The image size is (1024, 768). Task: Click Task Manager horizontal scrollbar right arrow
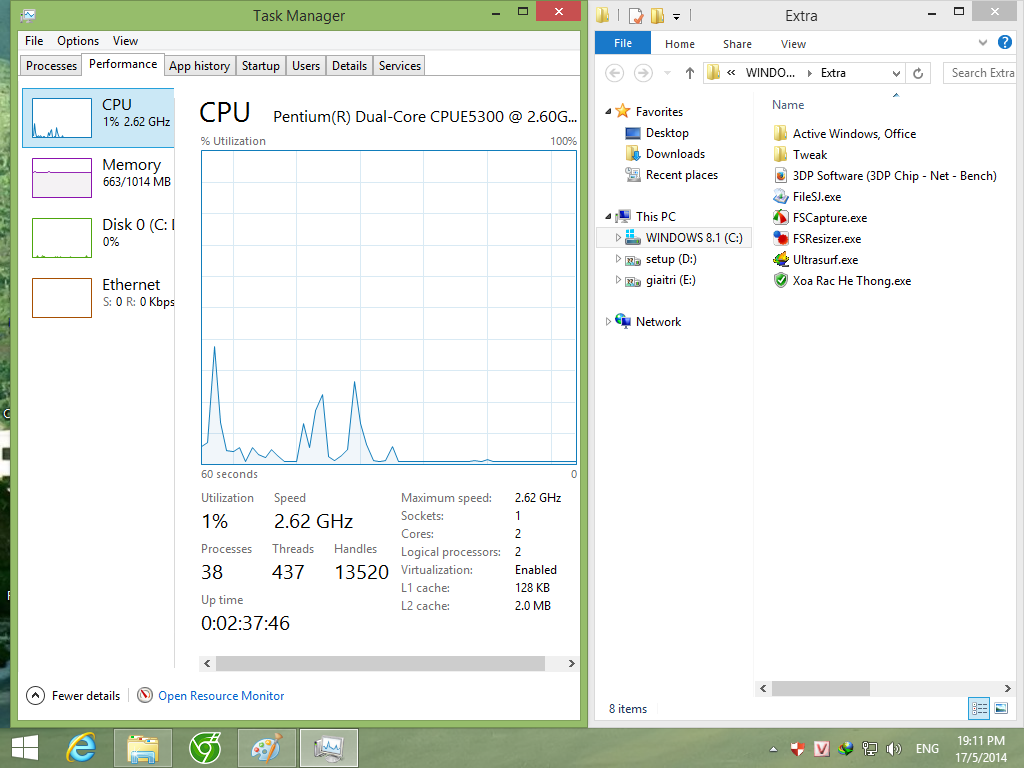click(571, 664)
